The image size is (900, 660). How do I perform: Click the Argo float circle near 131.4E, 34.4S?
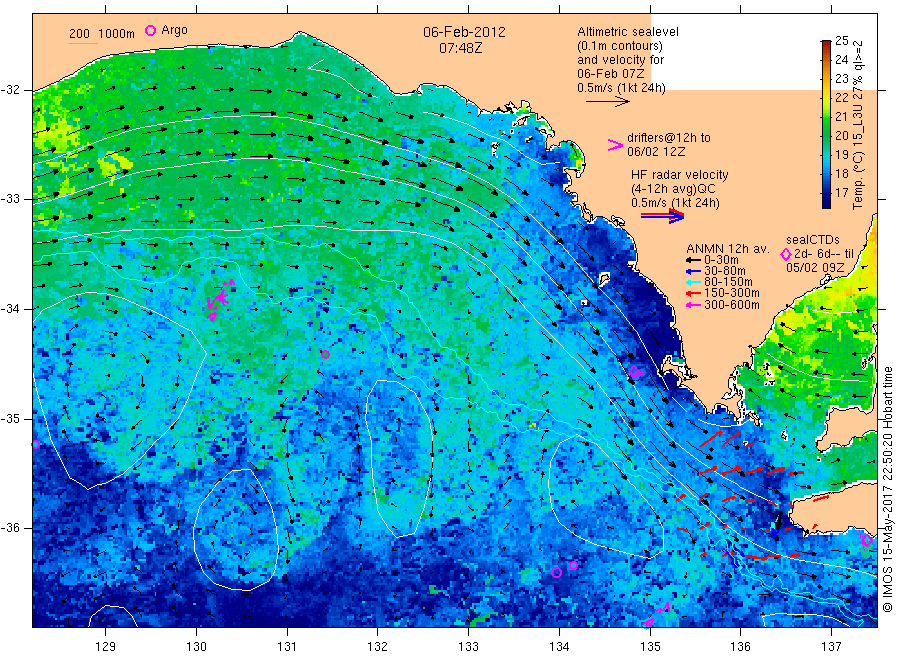pos(325,354)
